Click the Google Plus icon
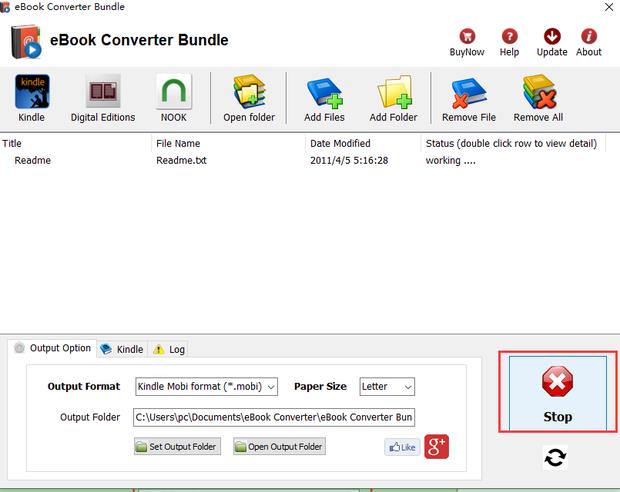This screenshot has width=620, height=492. click(x=437, y=447)
